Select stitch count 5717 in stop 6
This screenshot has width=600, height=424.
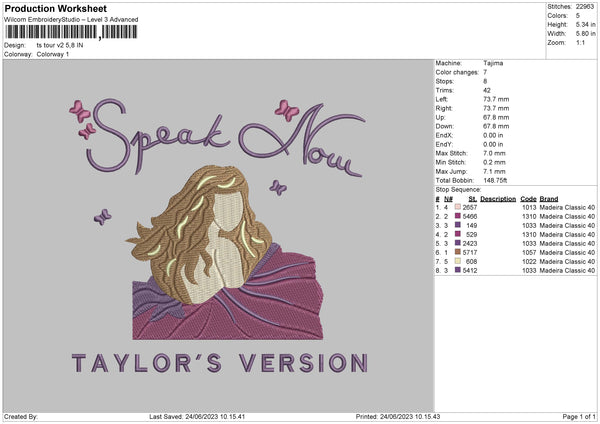(470, 253)
